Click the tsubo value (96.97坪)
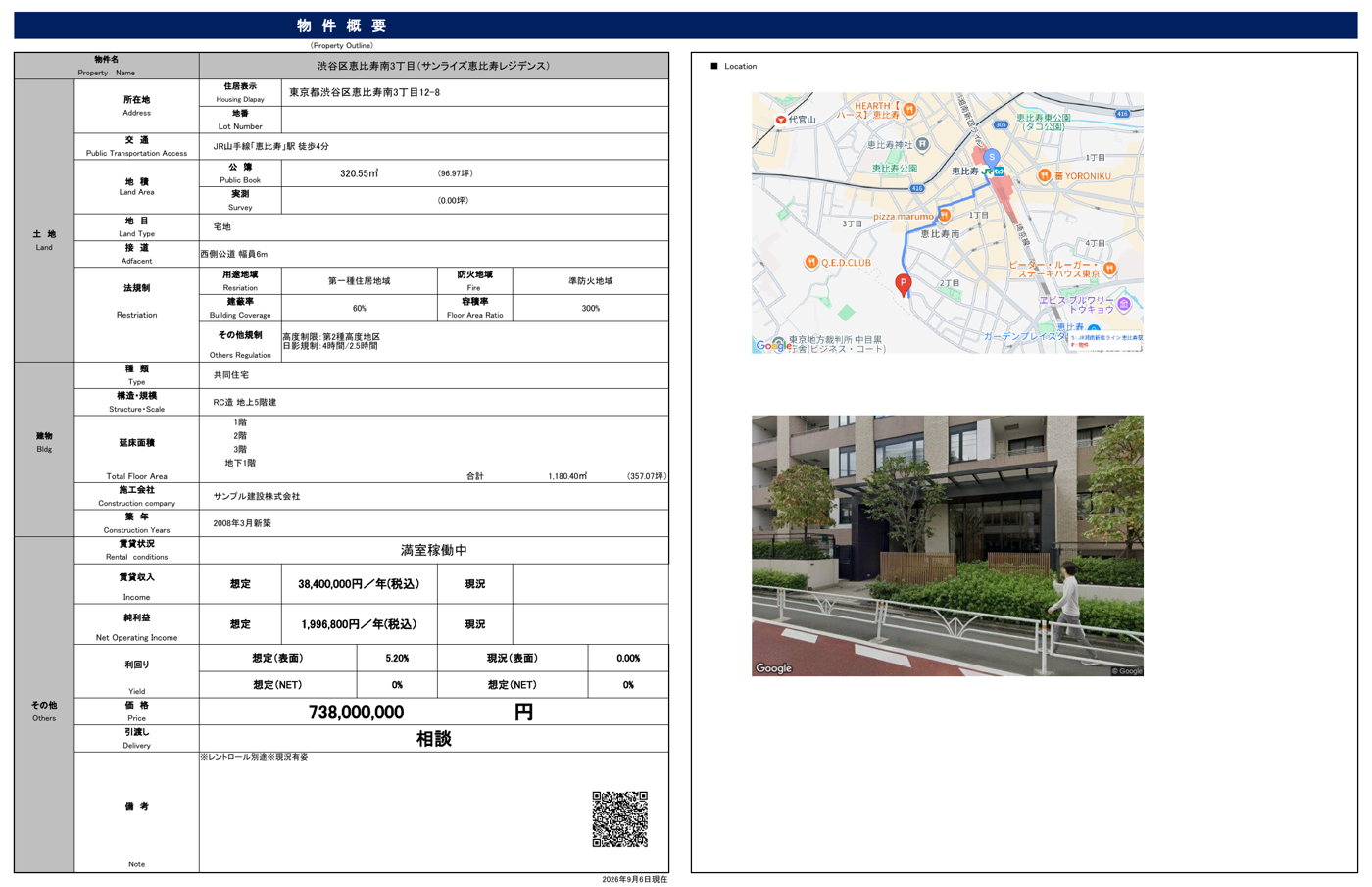1372x887 pixels. point(455,173)
